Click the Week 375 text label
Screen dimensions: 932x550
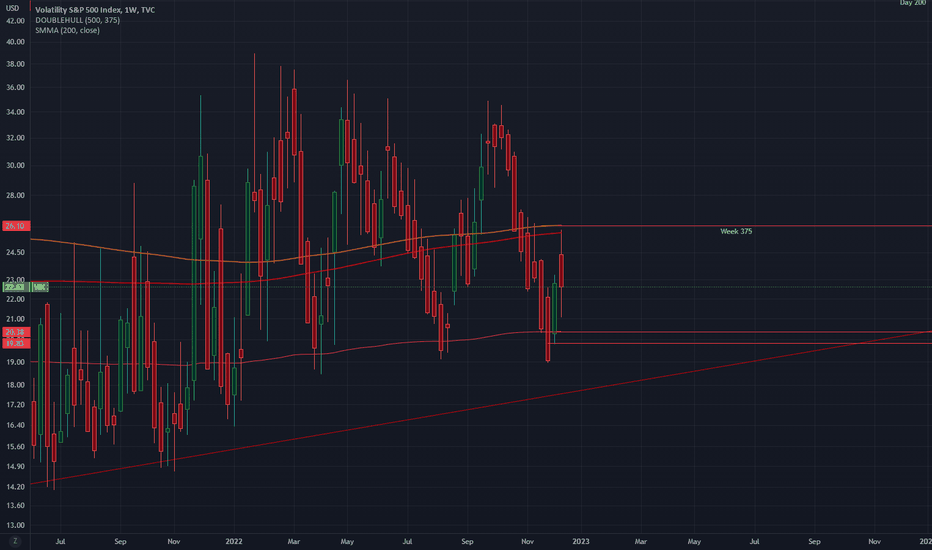(x=736, y=231)
